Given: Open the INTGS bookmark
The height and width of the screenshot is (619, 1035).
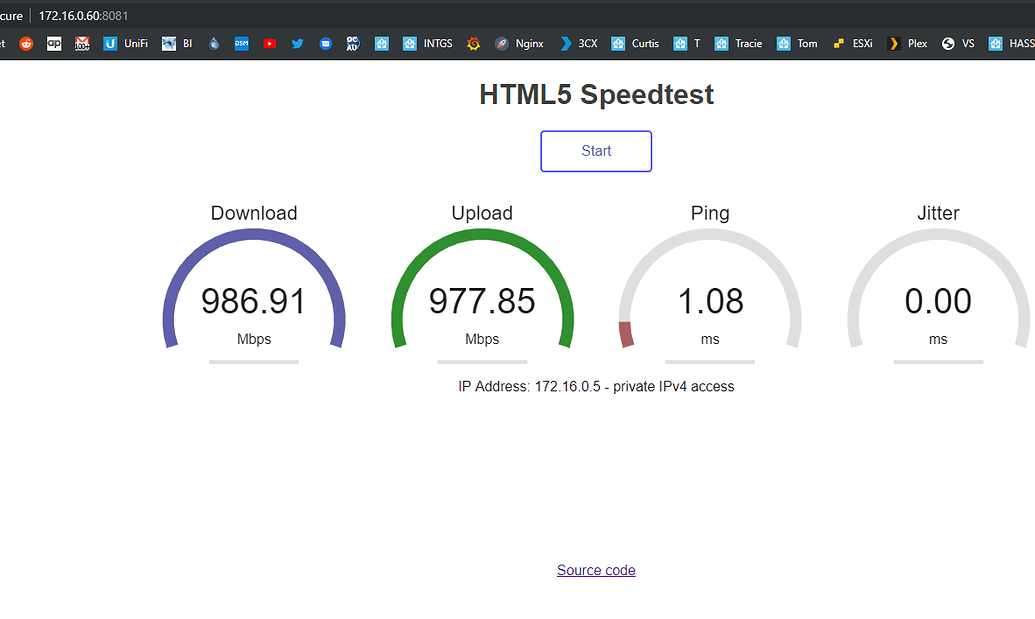Looking at the screenshot, I should 427,43.
